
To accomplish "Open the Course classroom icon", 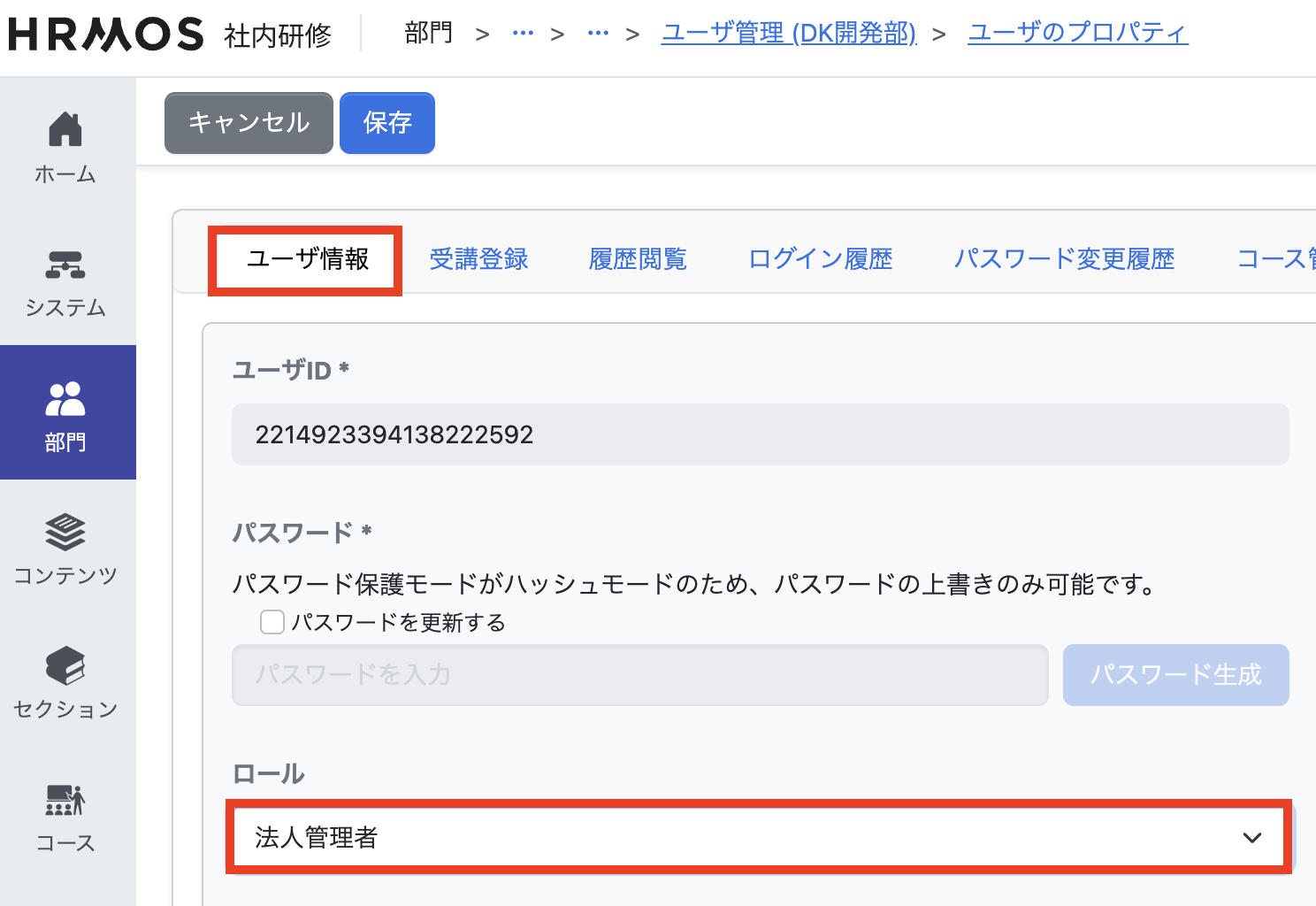I will [65, 800].
